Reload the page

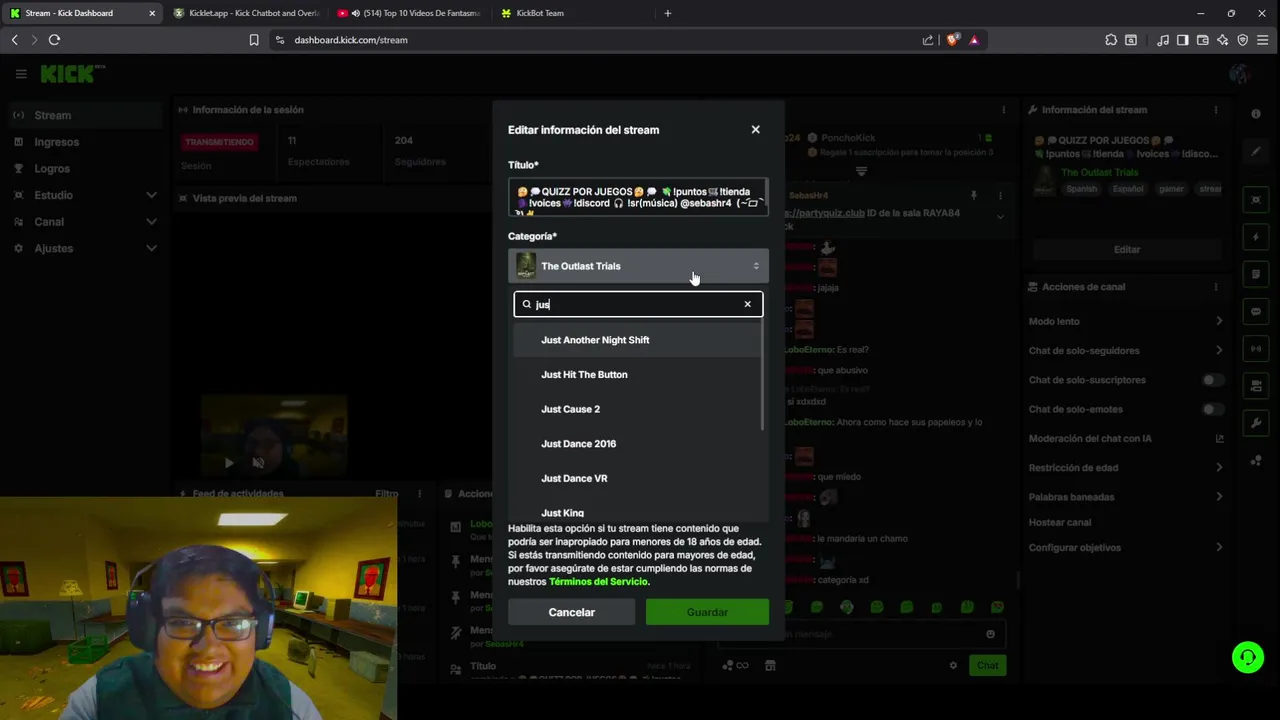(x=54, y=40)
